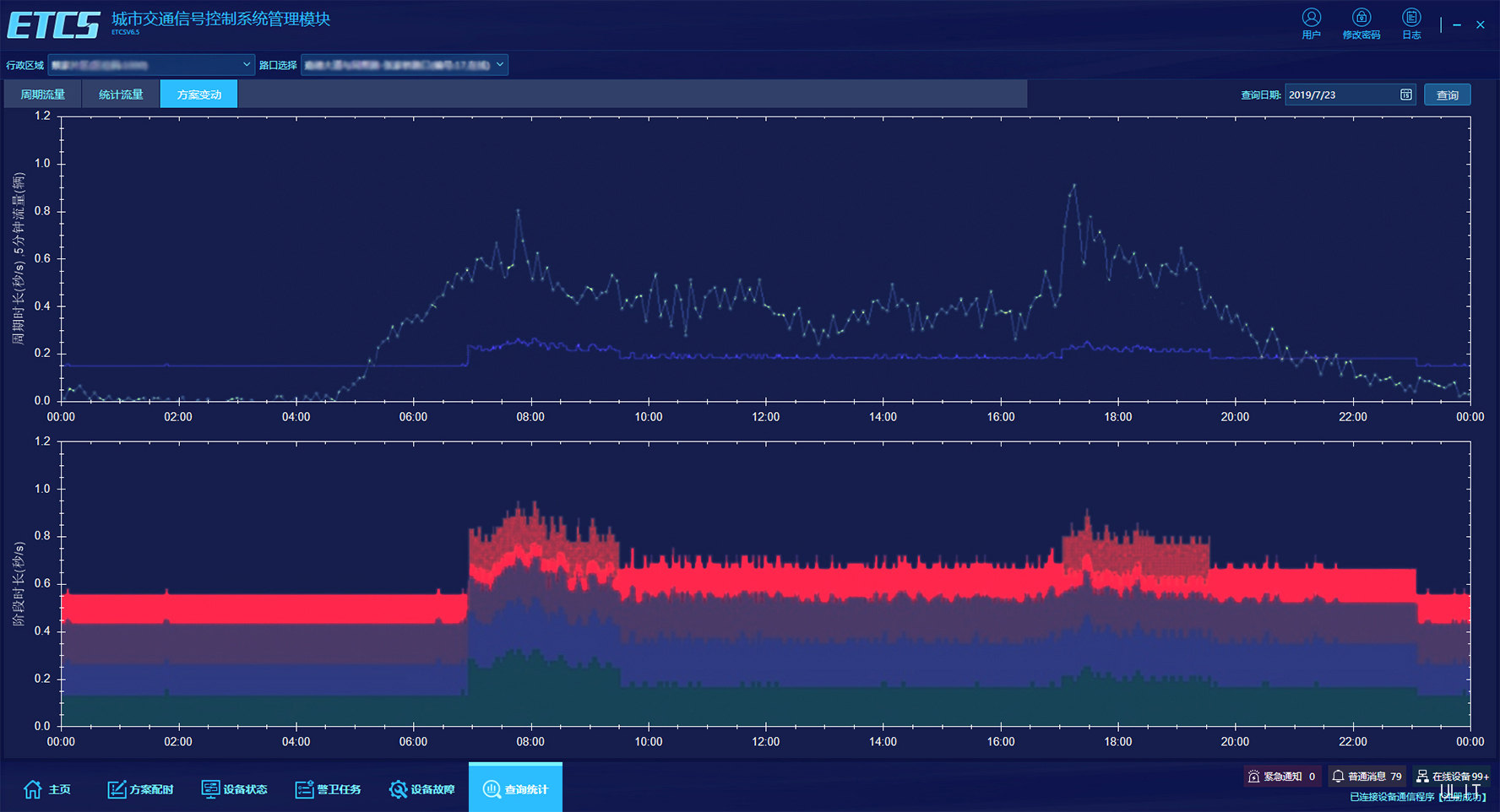Screen dimensions: 1500x812
Task: Select the 查询统计 query statistics section
Action: coord(515,789)
